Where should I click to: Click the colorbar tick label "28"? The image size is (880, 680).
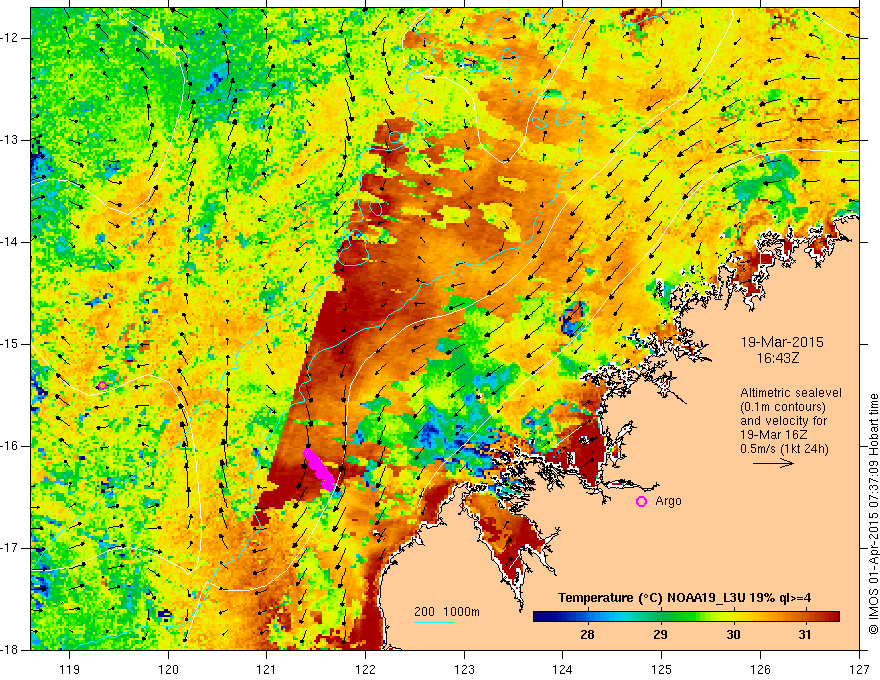click(587, 635)
